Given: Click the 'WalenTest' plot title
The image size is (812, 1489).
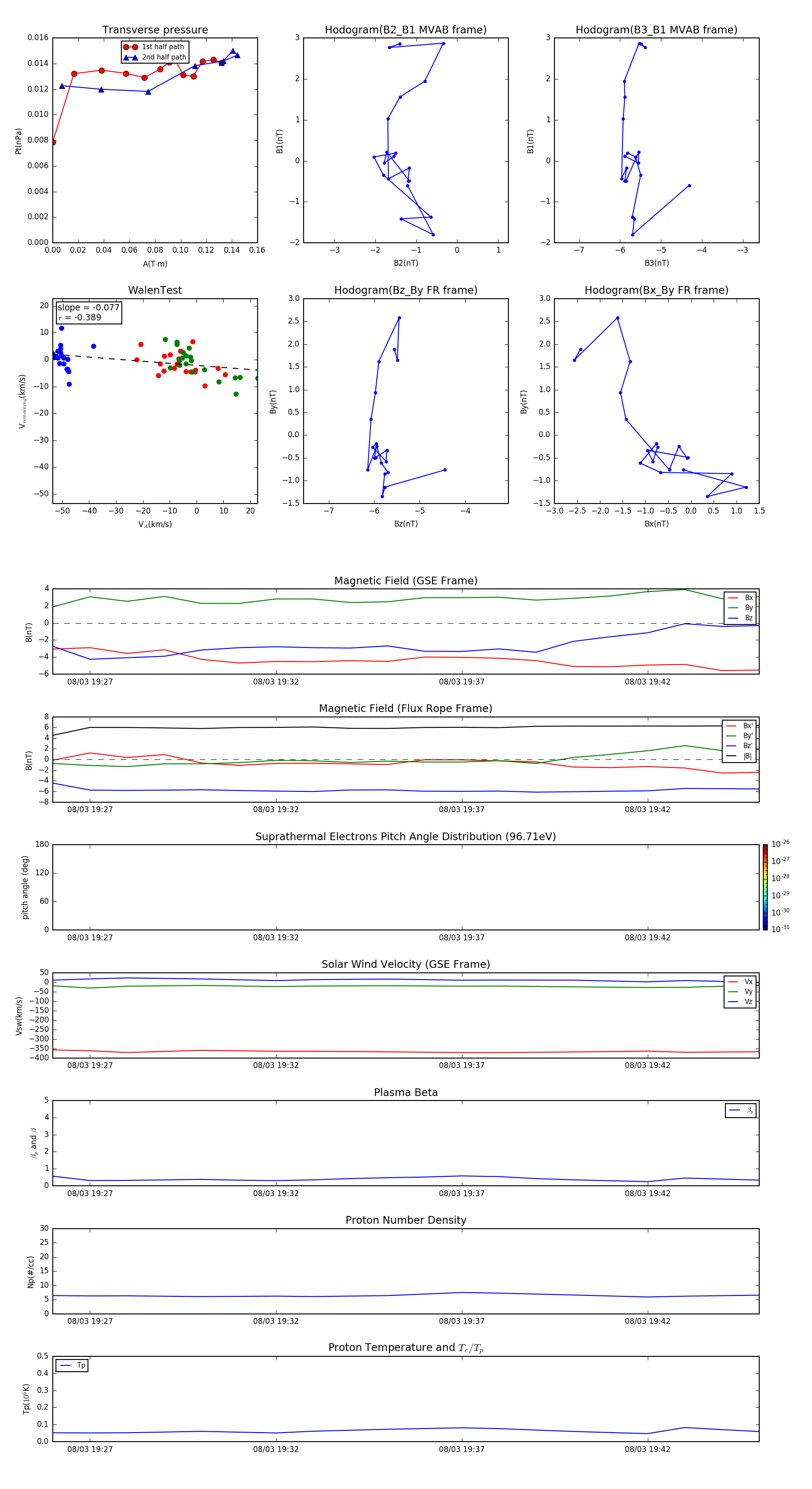Looking at the screenshot, I should [x=155, y=290].
